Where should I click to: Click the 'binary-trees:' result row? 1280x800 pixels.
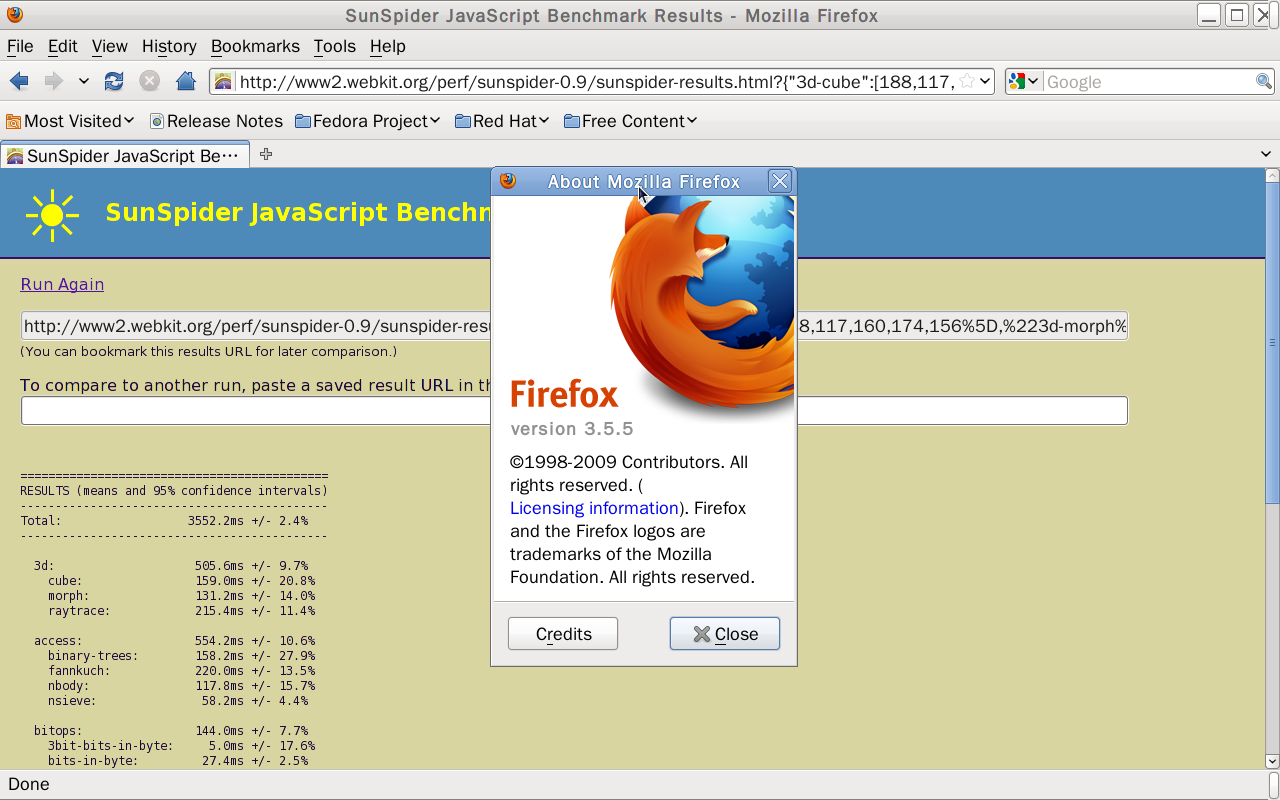(181, 655)
